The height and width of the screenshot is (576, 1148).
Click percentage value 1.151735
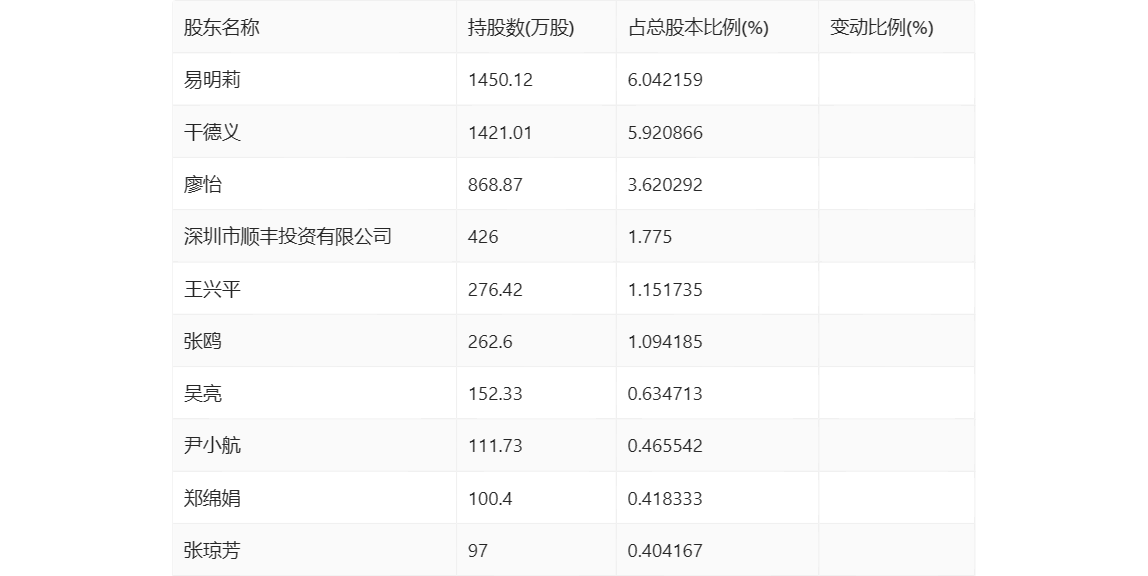pos(665,289)
